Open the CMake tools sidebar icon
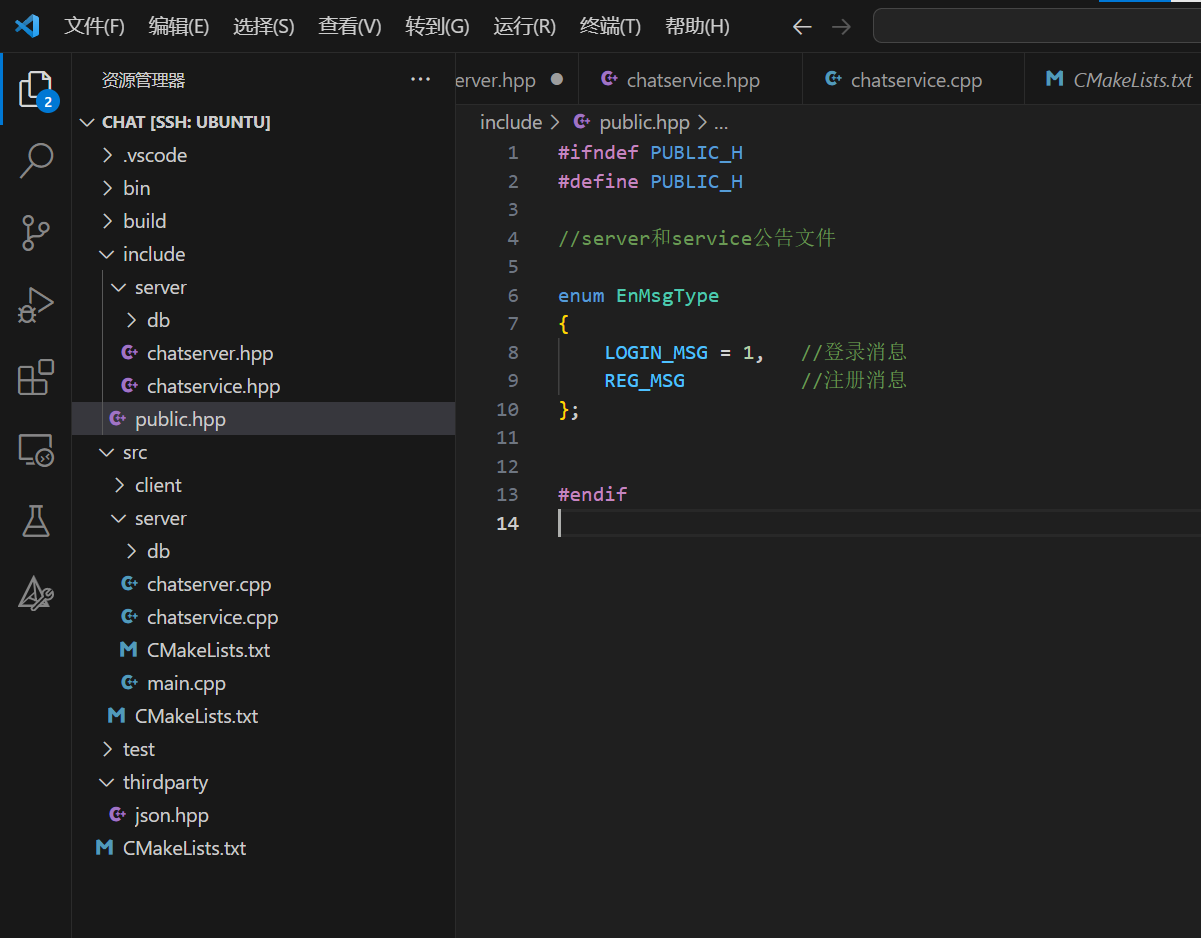Viewport: 1201px width, 938px height. click(x=36, y=593)
